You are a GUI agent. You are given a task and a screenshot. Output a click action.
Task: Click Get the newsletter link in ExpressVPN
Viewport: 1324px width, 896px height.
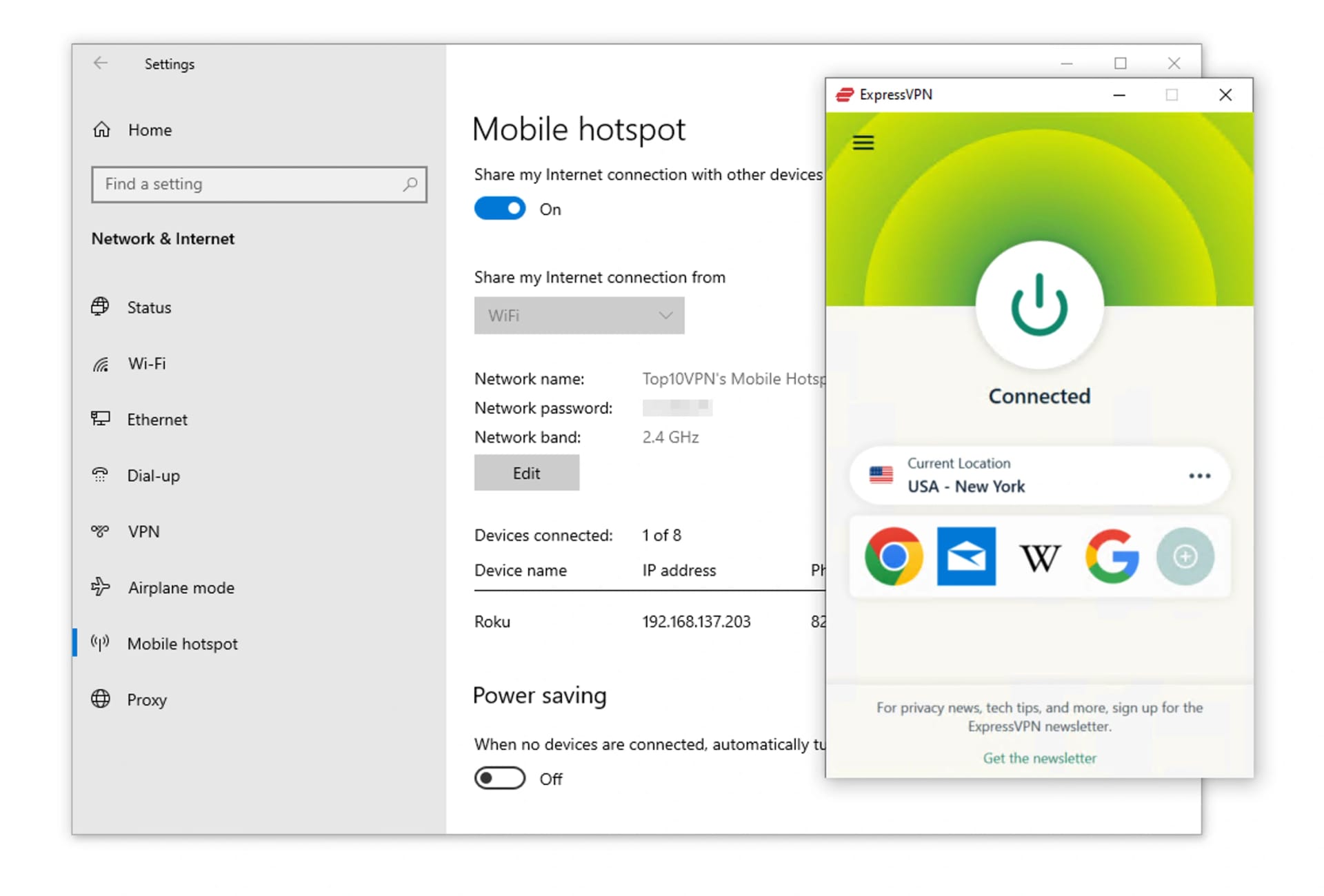click(x=1040, y=757)
